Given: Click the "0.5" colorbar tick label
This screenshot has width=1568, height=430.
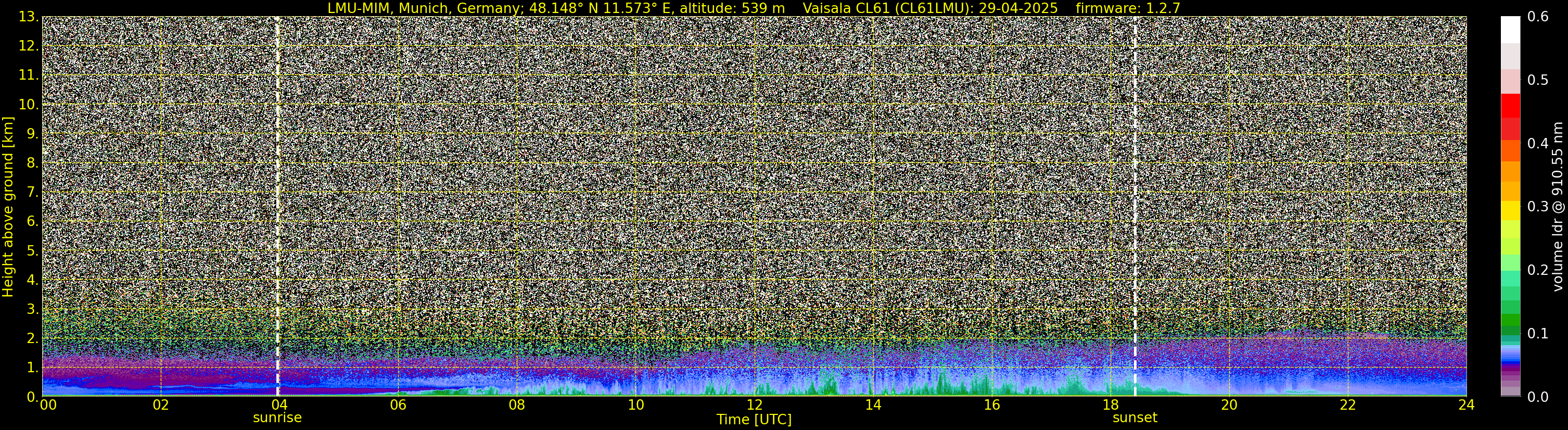Looking at the screenshot, I should click(x=1538, y=80).
